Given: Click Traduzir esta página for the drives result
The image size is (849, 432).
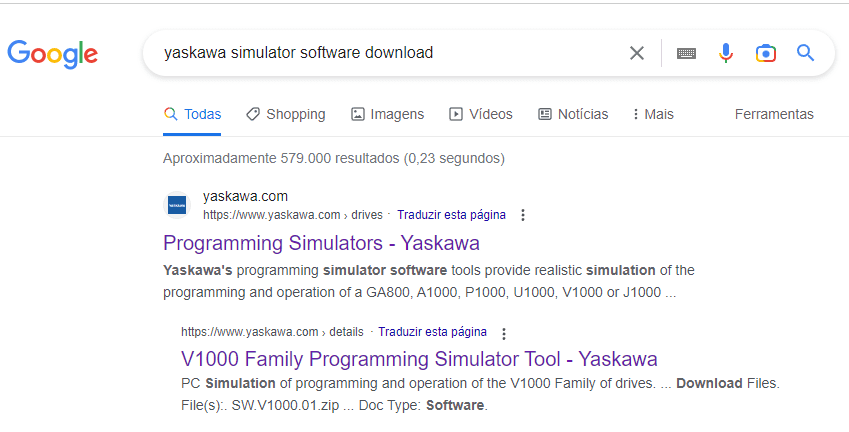Looking at the screenshot, I should (451, 215).
